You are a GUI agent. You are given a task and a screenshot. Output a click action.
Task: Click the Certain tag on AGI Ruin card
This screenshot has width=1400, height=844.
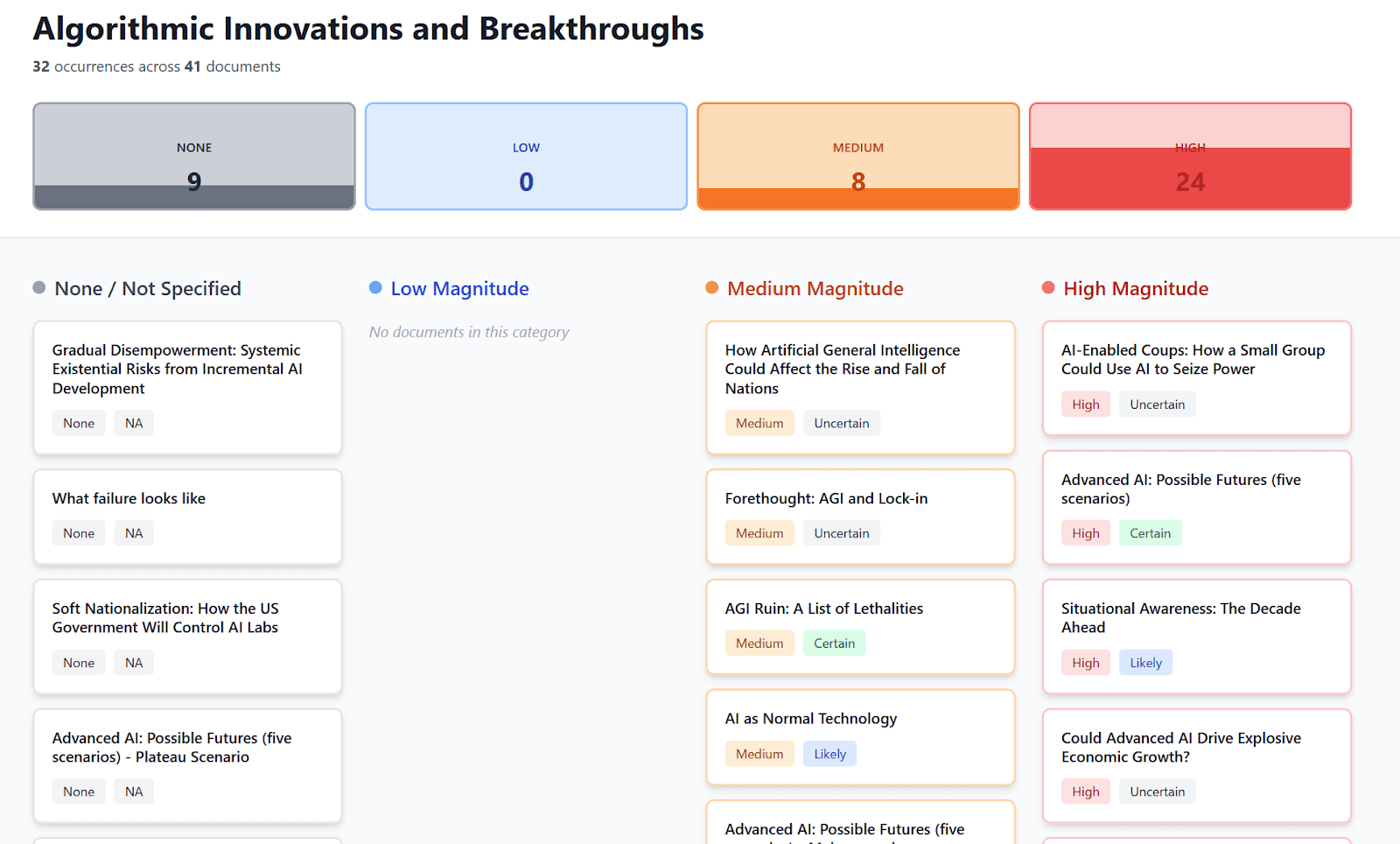[x=834, y=644]
